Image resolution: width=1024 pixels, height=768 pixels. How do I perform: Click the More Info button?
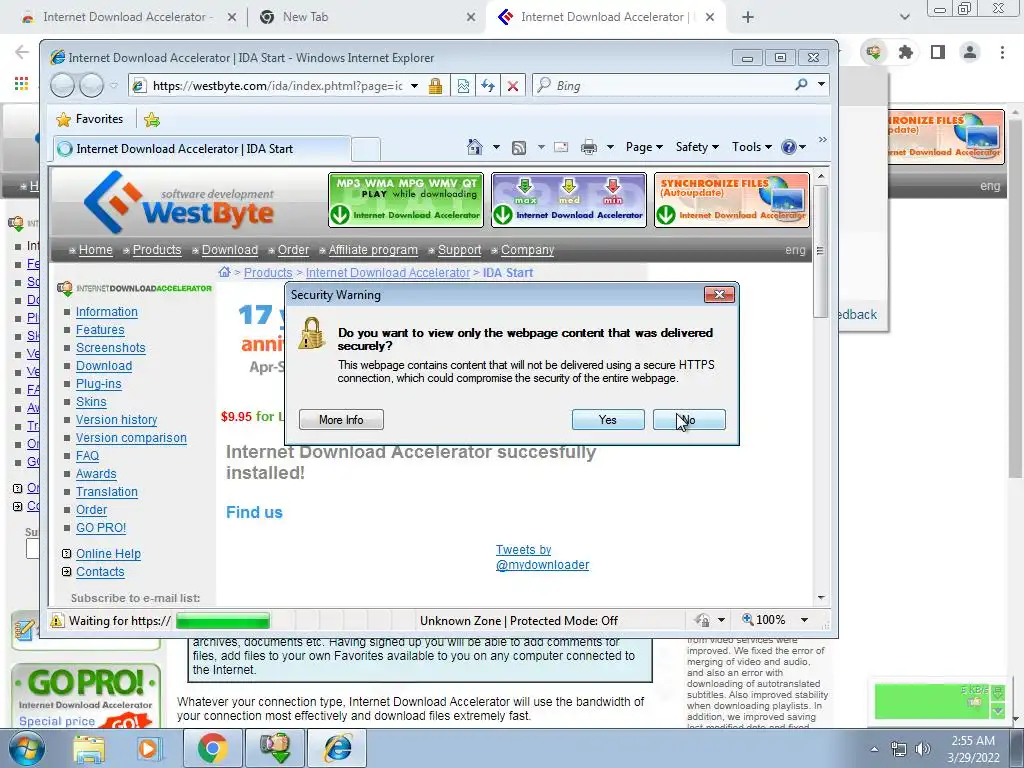point(341,420)
